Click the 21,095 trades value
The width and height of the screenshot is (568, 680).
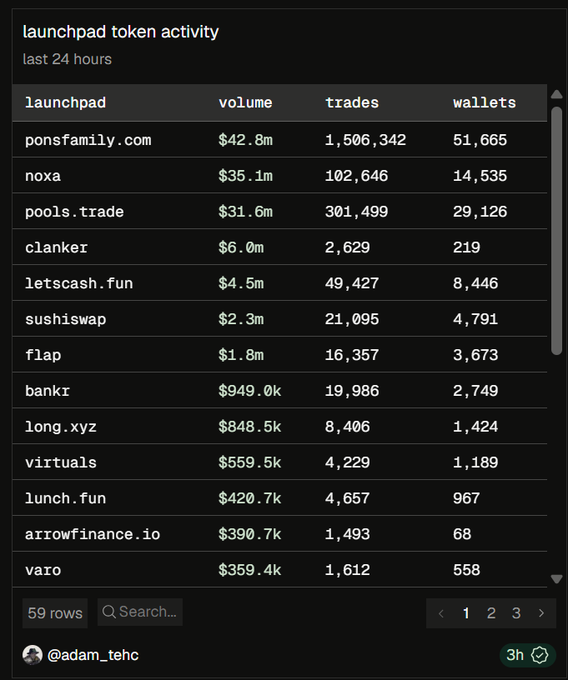(352, 319)
